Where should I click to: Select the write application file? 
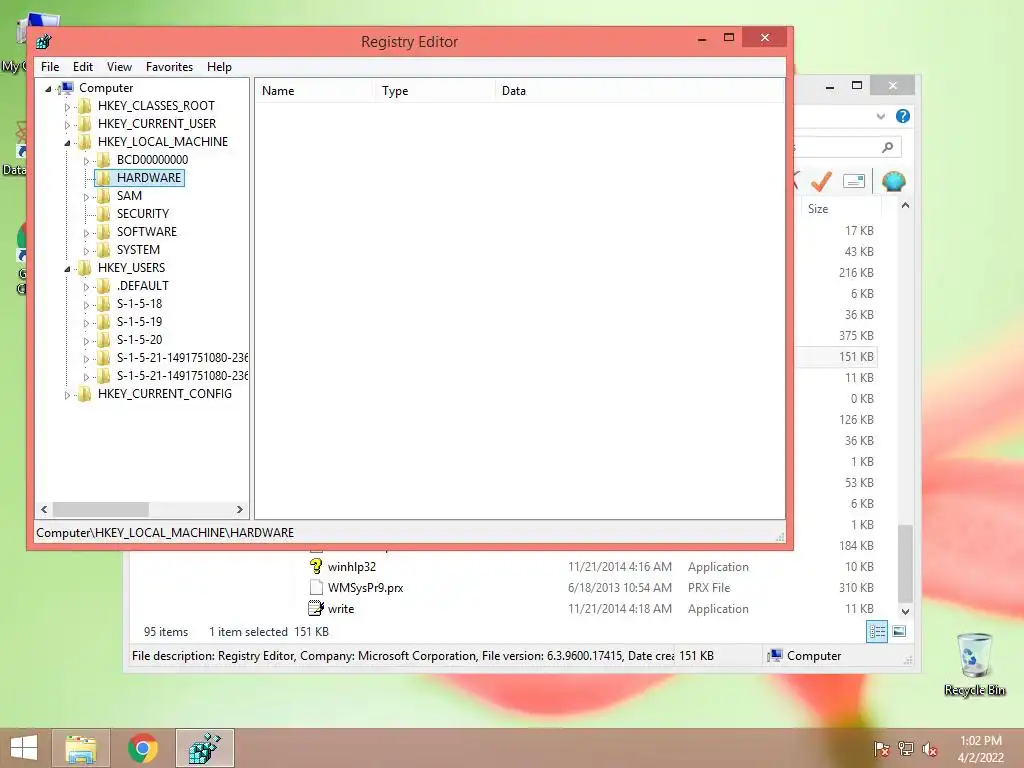(x=340, y=609)
